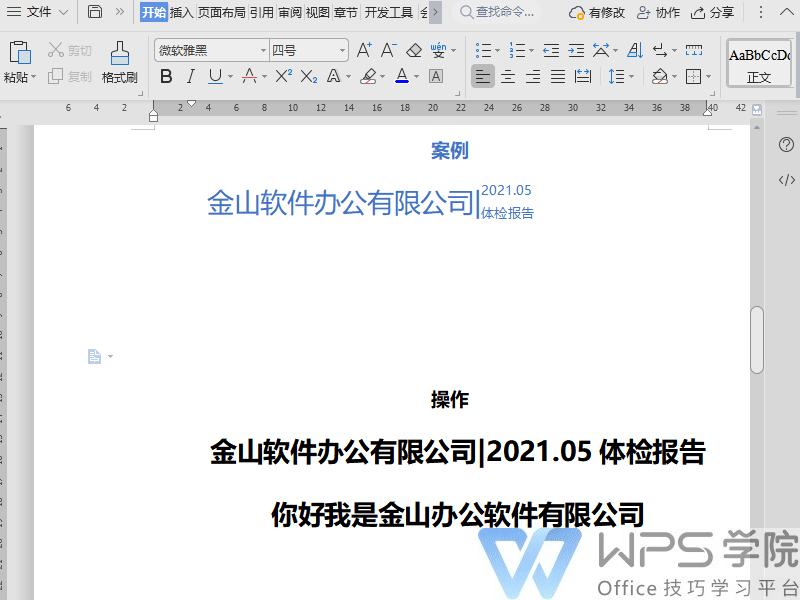Viewport: 800px width, 600px height.
Task: Click the code brackets sidebar icon
Action: click(x=786, y=180)
